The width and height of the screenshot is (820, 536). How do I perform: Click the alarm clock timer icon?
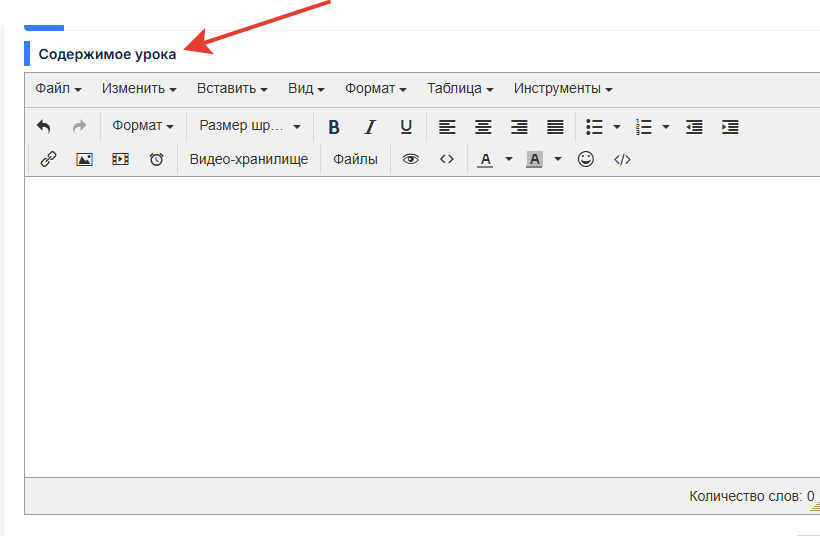(x=156, y=159)
